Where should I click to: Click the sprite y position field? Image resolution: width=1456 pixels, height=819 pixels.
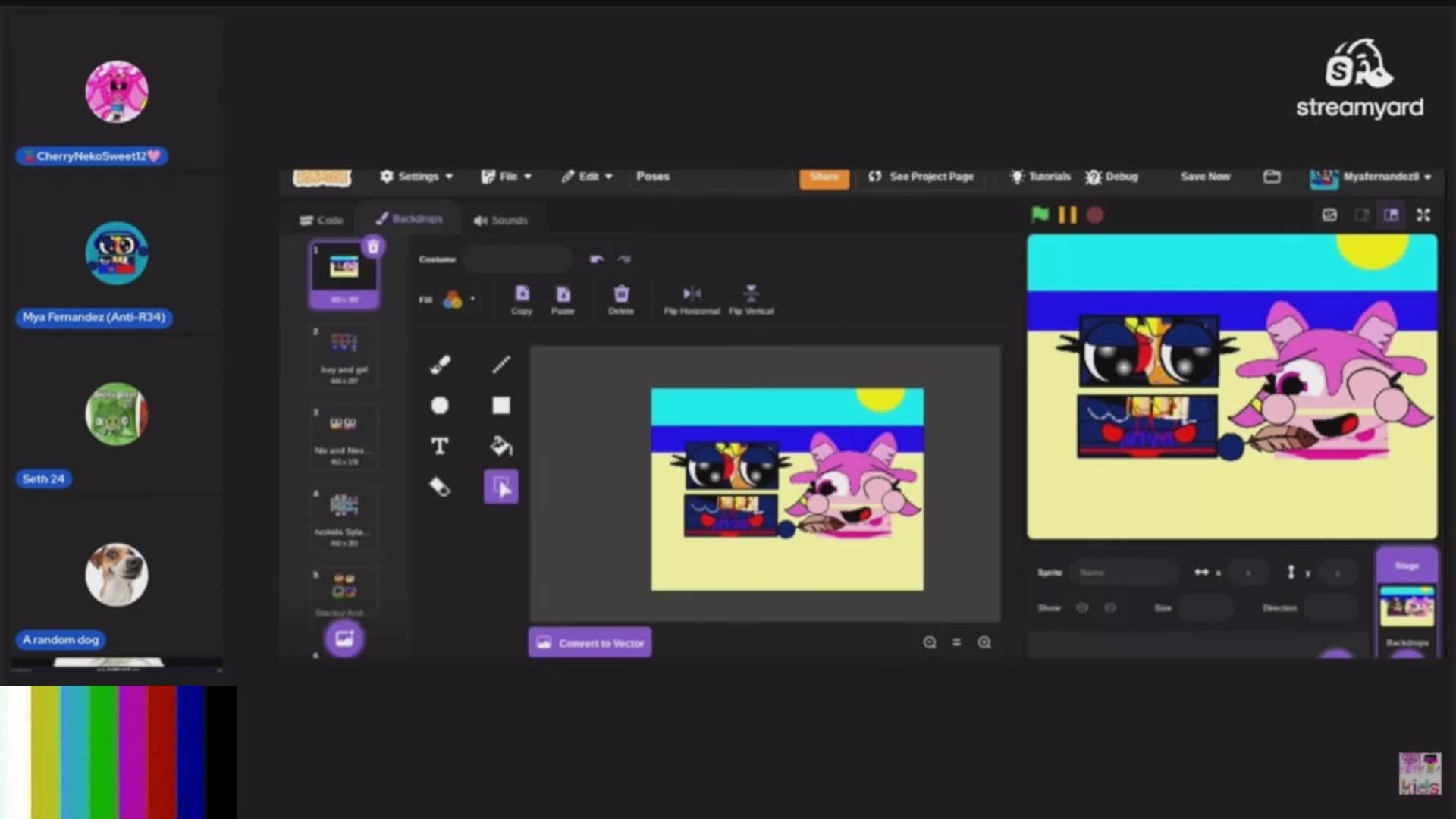[1338, 573]
